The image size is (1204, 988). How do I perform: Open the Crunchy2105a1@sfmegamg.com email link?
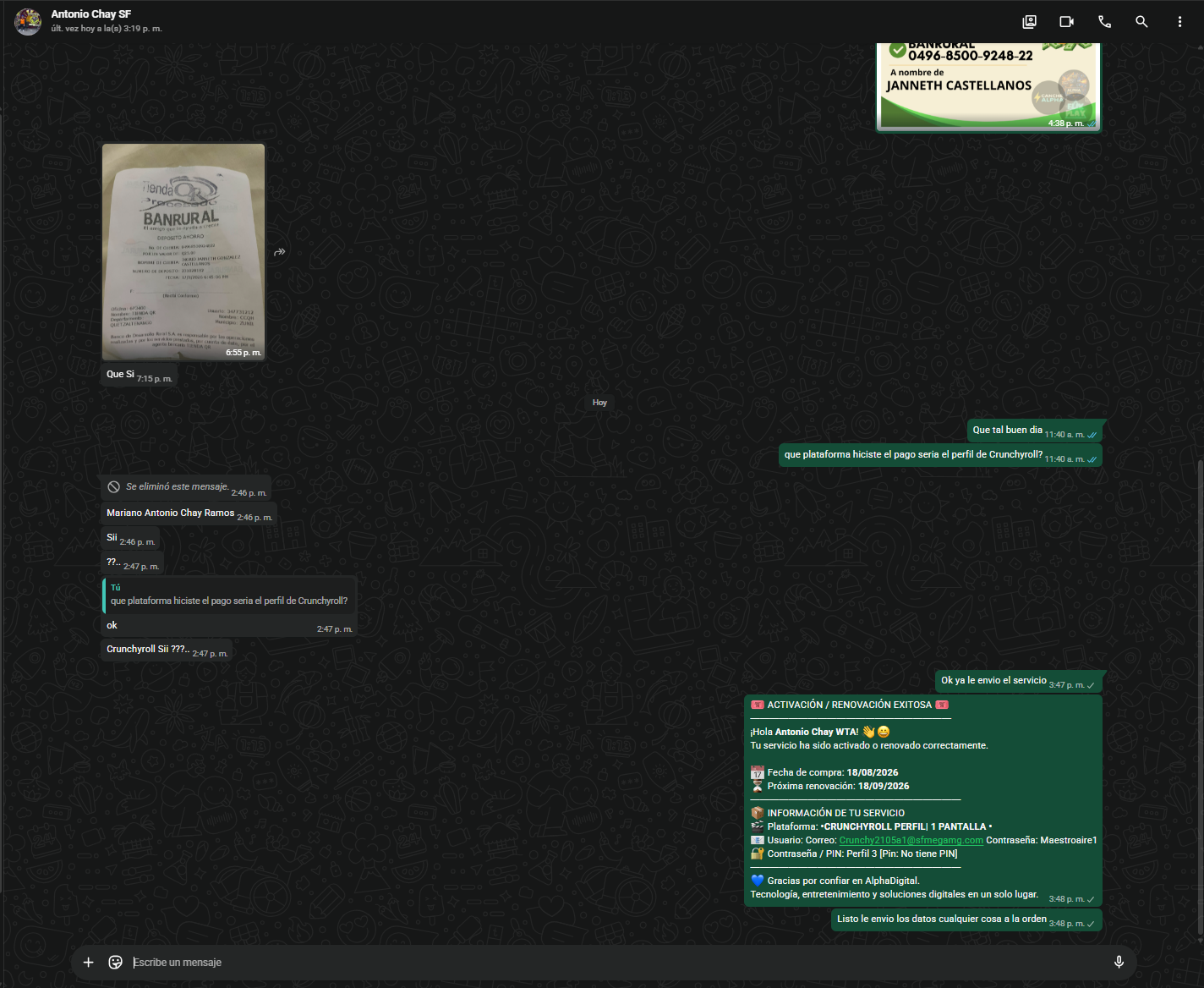click(911, 840)
